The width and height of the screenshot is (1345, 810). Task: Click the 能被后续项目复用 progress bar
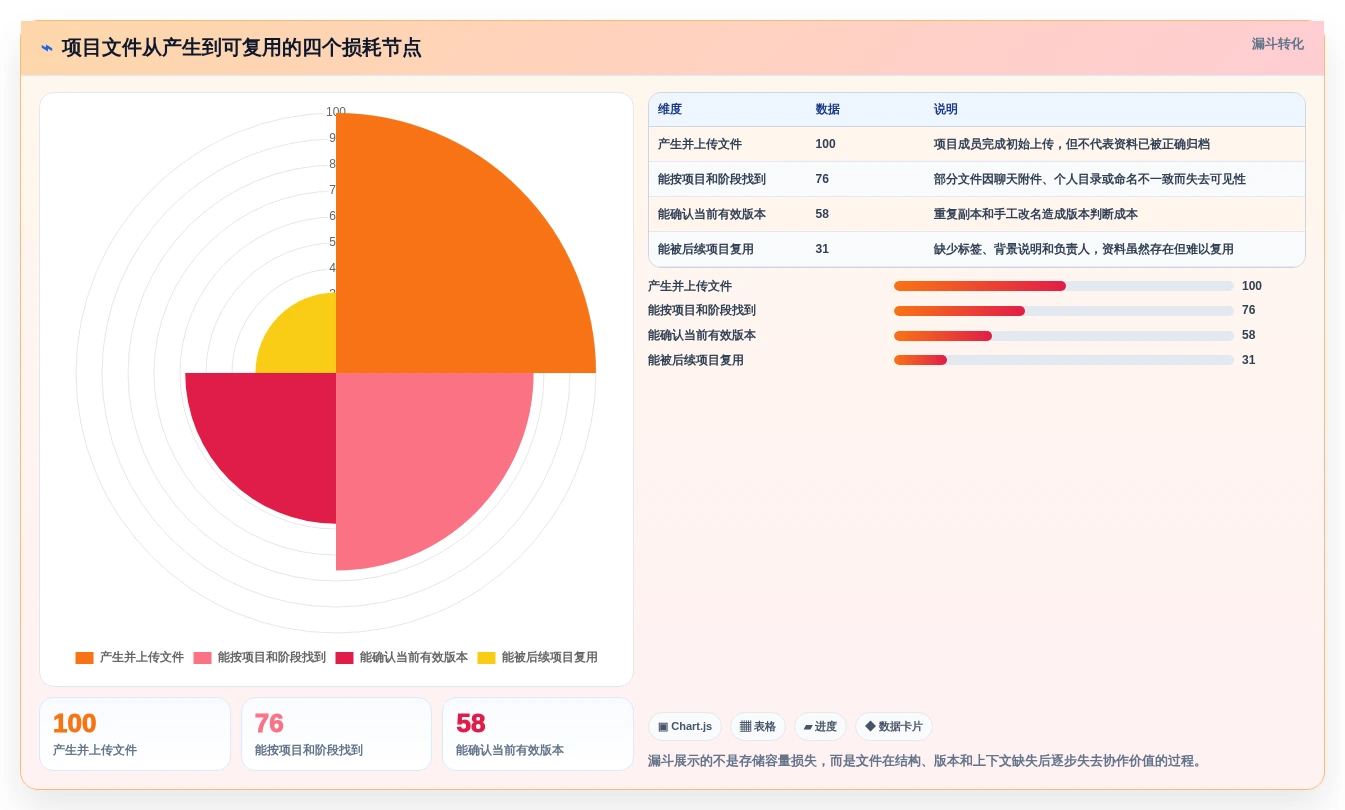point(1064,360)
